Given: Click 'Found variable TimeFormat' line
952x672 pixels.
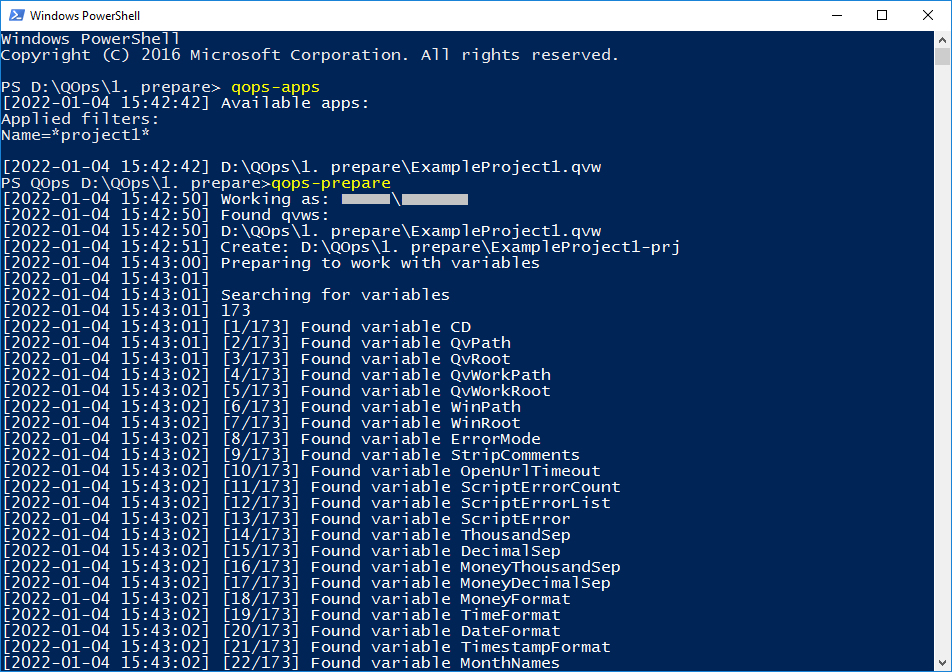Looking at the screenshot, I should coord(282,615).
